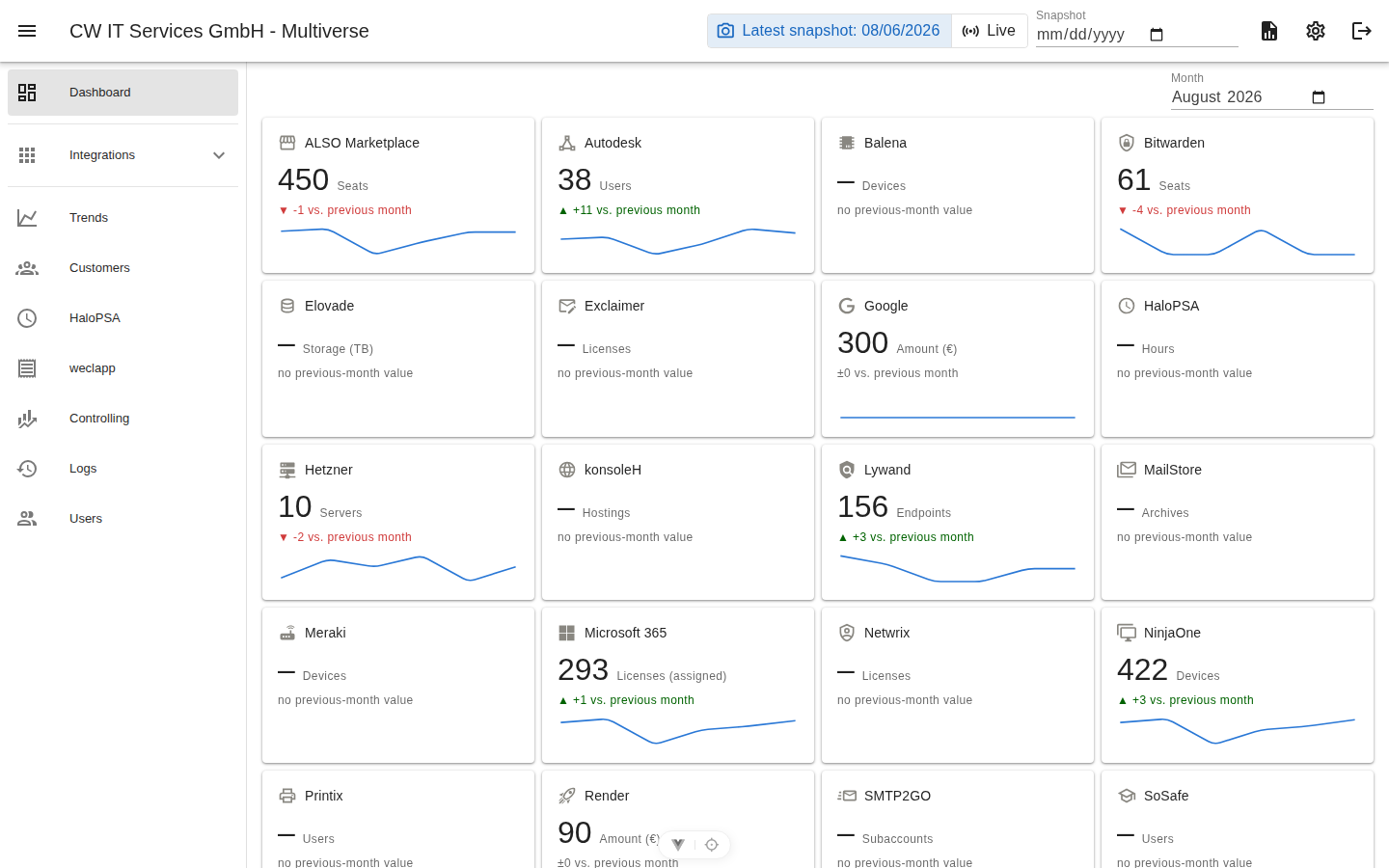Click the 'Subaccounts' label on SMTP2GO
The height and width of the screenshot is (868, 1389).
[x=898, y=839]
